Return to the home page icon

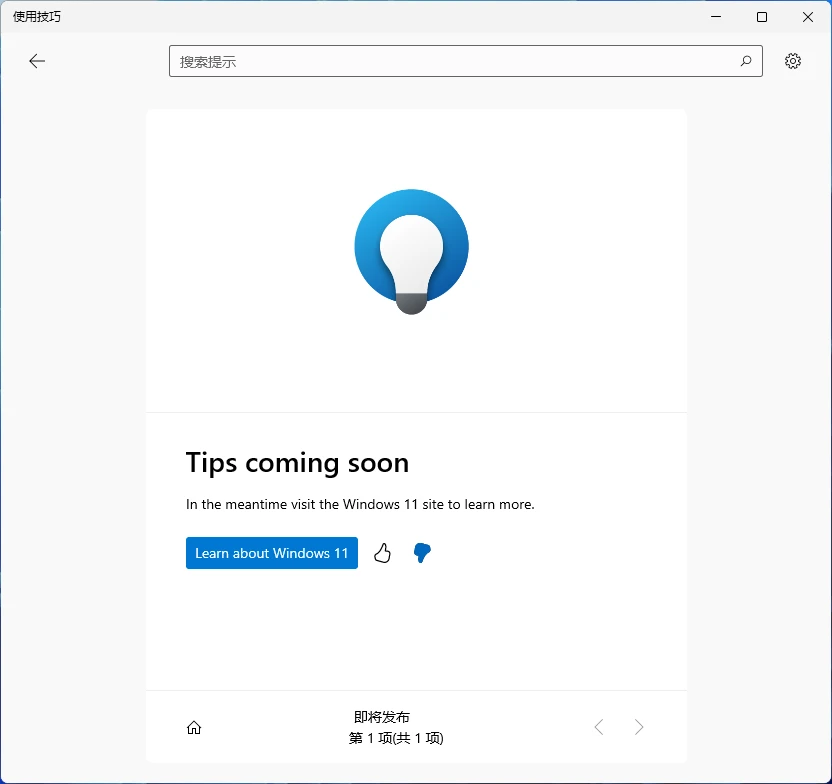point(194,727)
